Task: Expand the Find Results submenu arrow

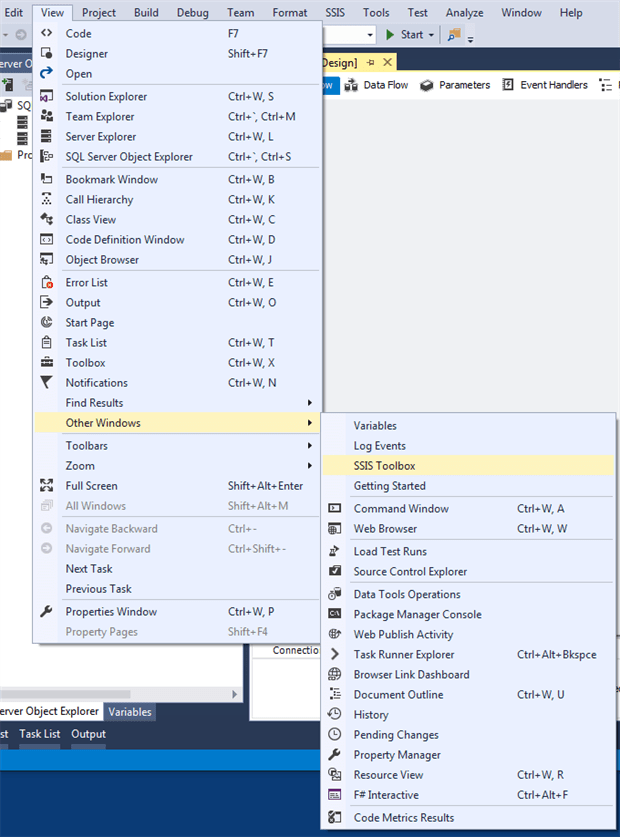Action: tap(310, 402)
